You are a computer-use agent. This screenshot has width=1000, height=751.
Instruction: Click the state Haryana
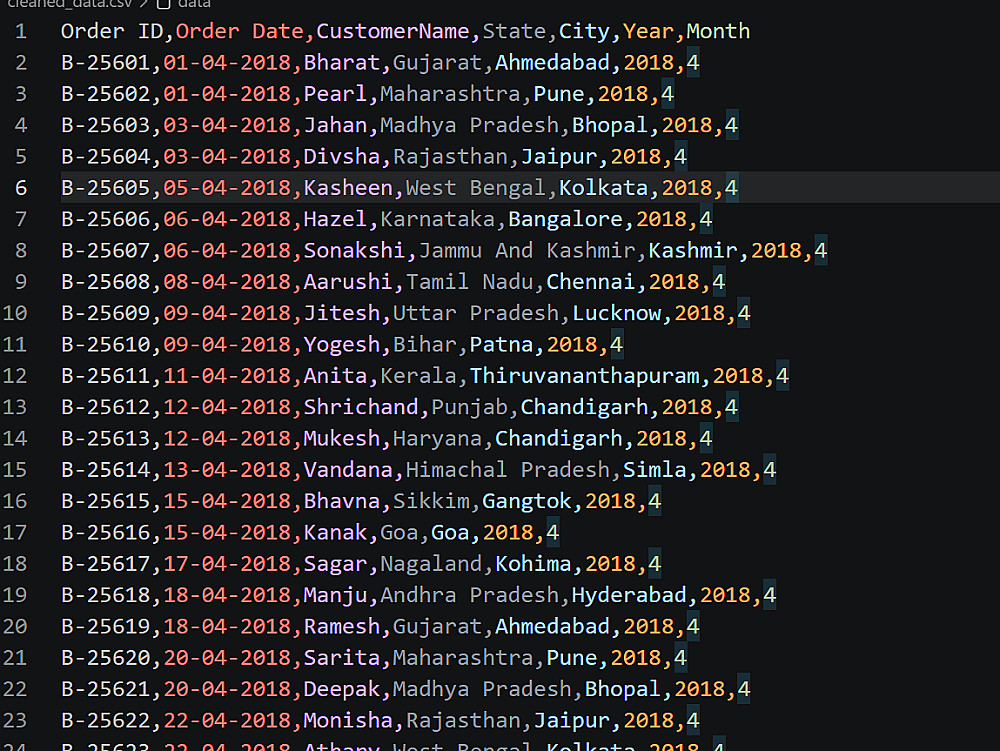[438, 438]
